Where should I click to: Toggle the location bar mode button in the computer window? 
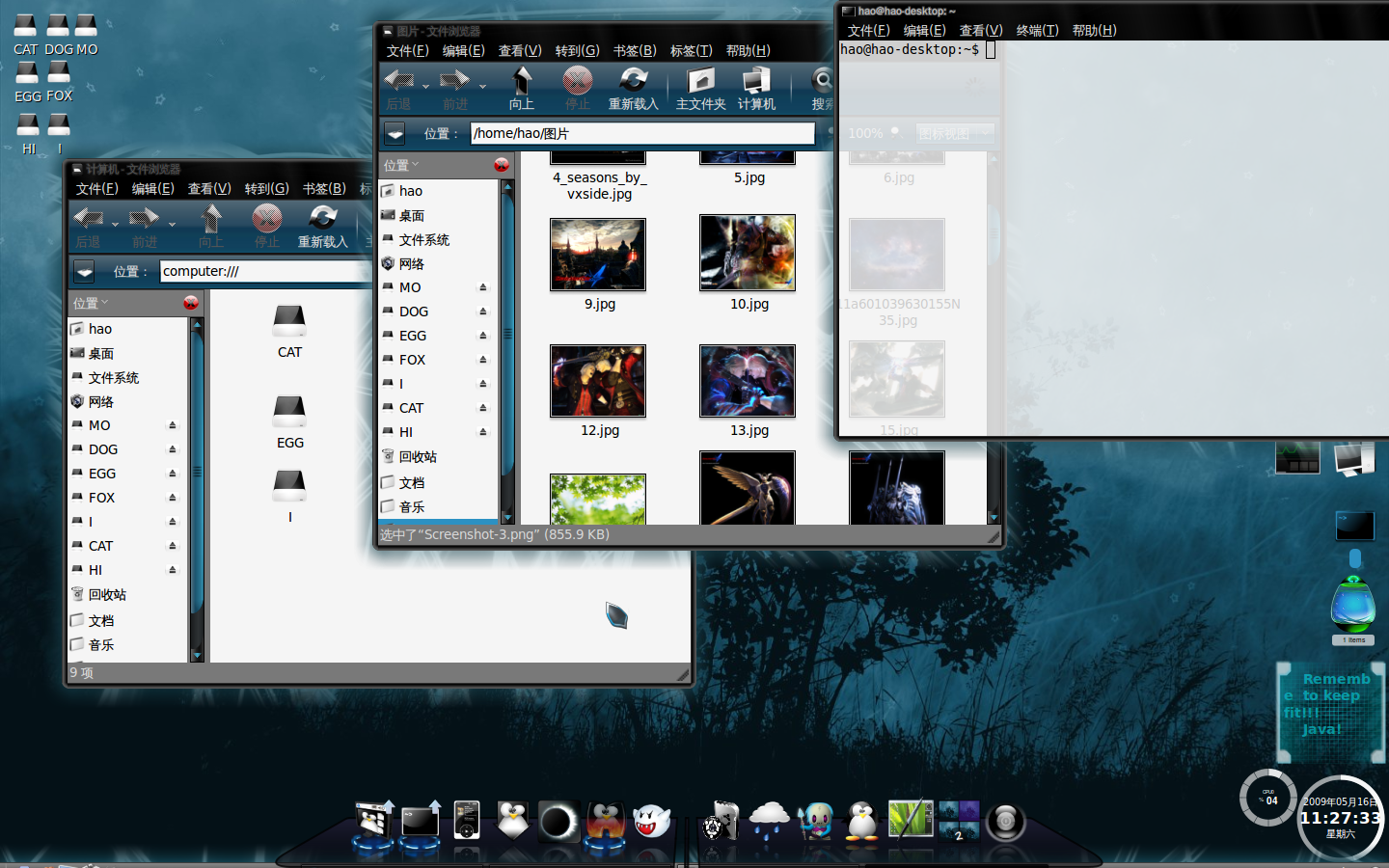(84, 271)
